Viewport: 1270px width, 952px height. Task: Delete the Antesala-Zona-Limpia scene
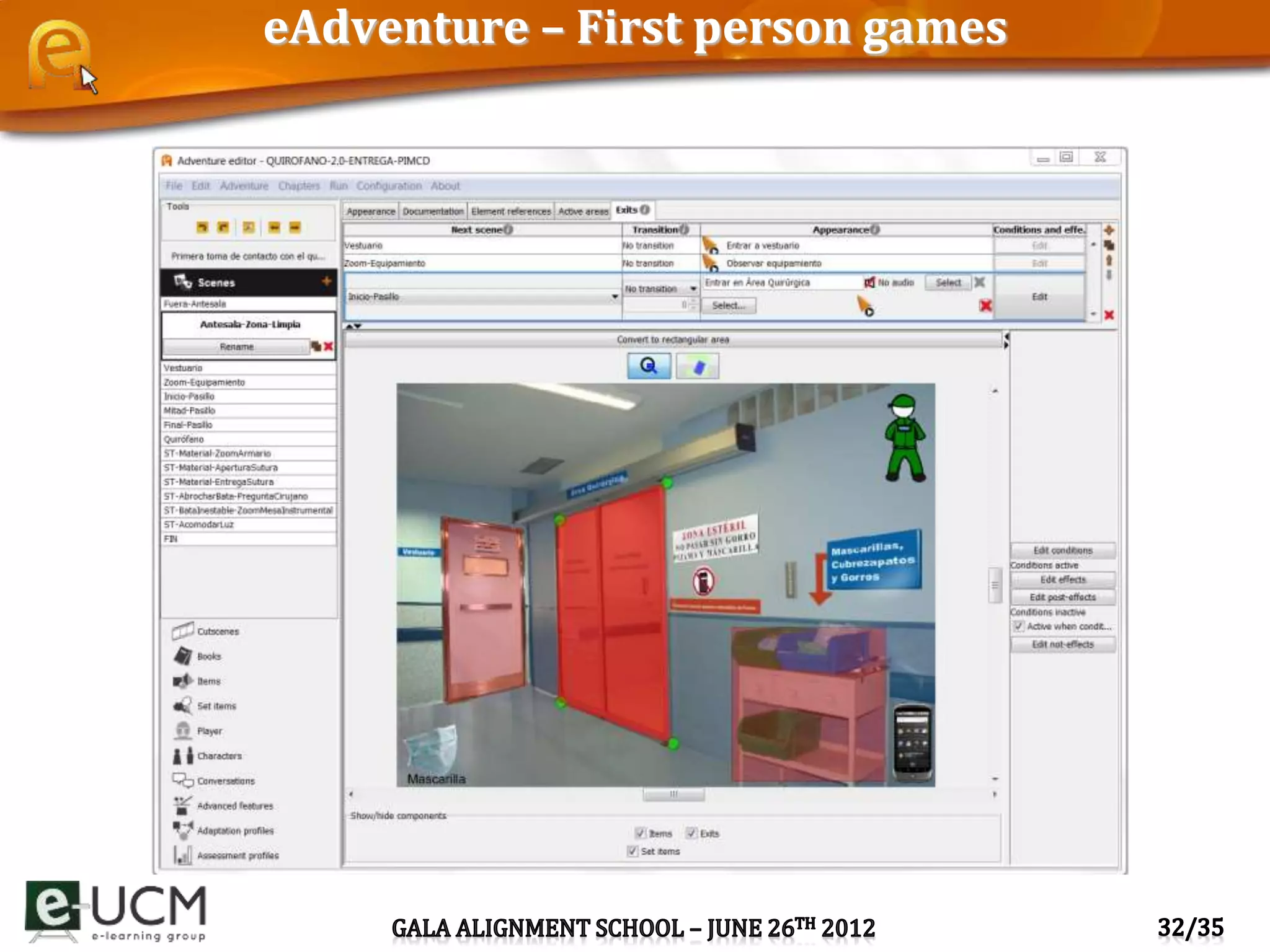(x=329, y=346)
